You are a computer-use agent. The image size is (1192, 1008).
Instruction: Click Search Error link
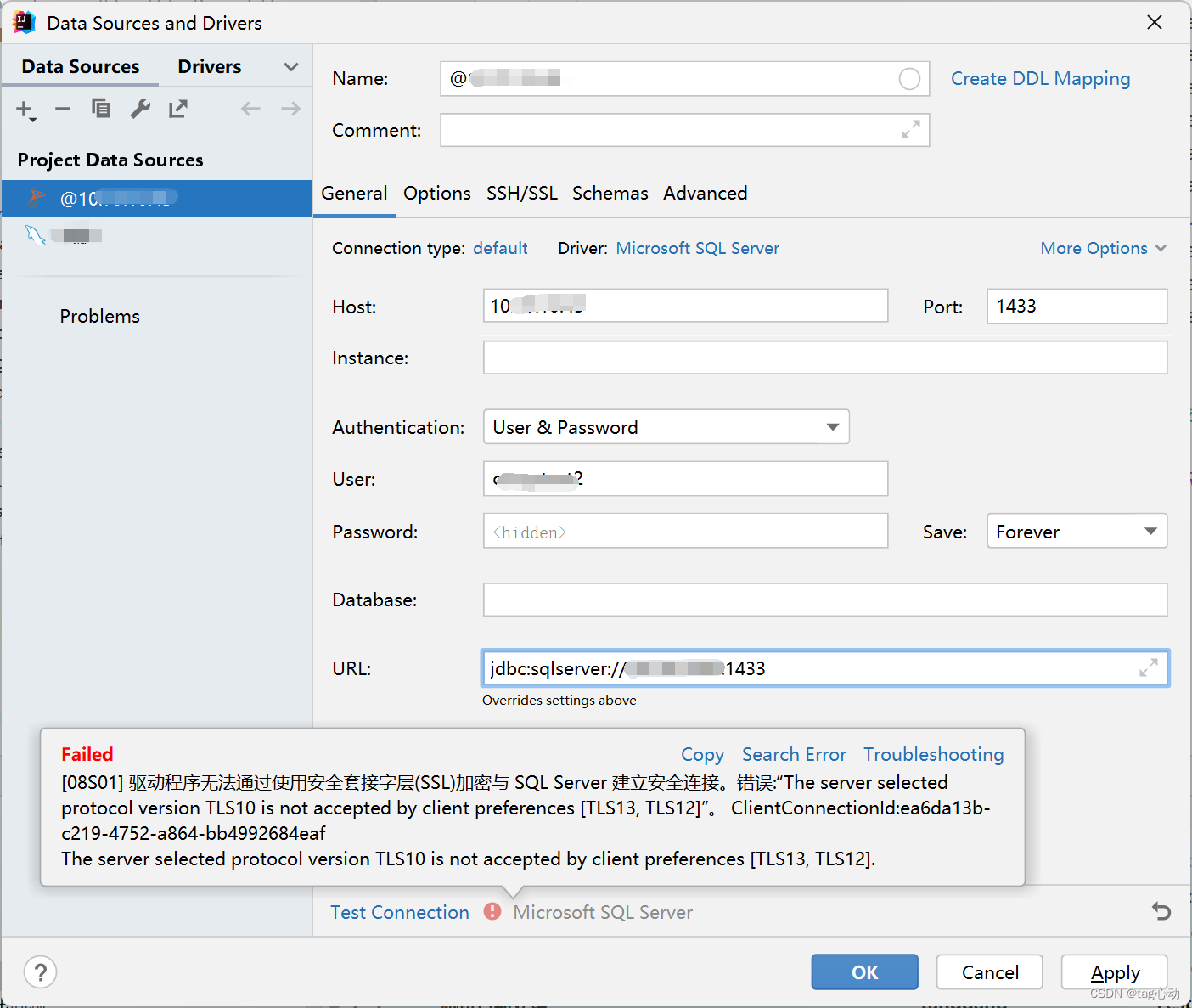[x=794, y=754]
